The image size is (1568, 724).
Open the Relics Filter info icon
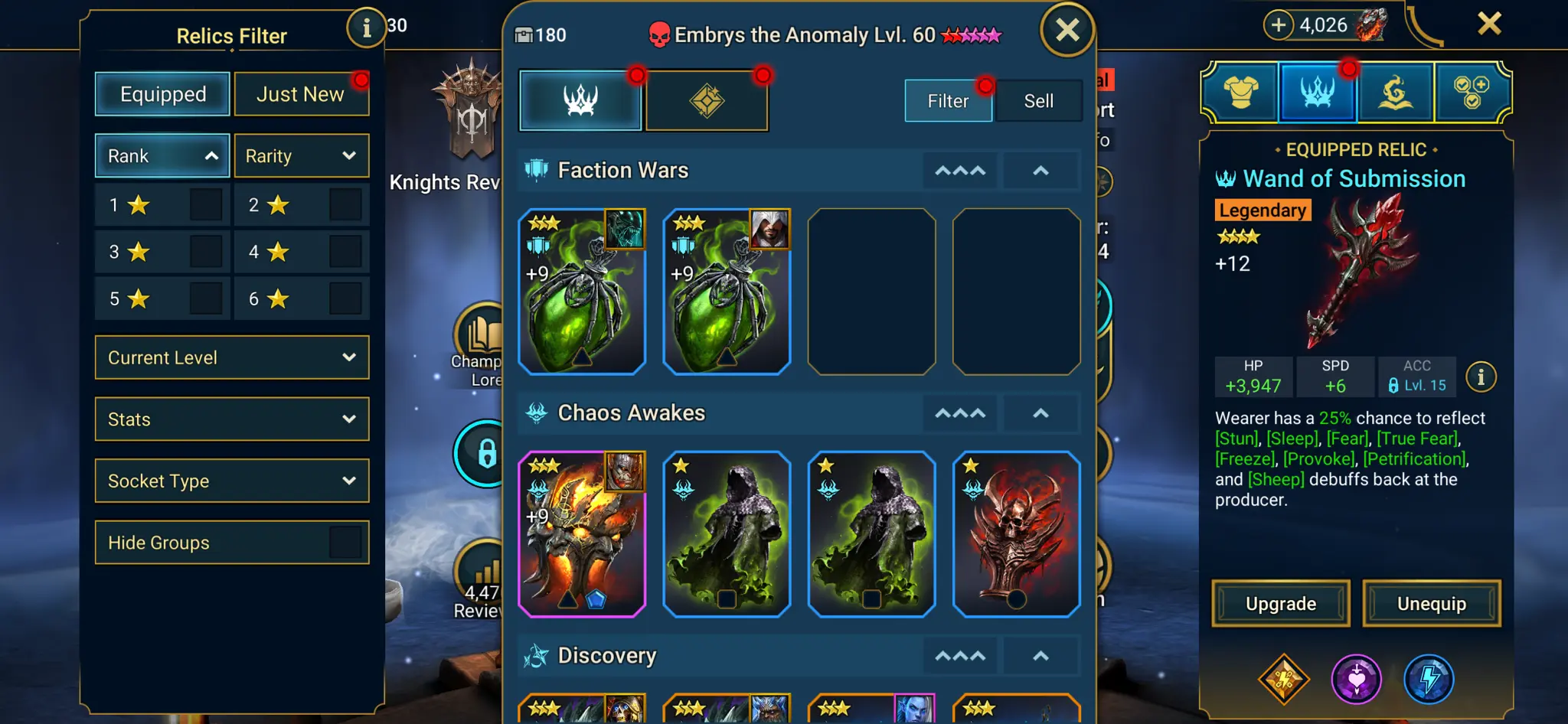pos(366,28)
